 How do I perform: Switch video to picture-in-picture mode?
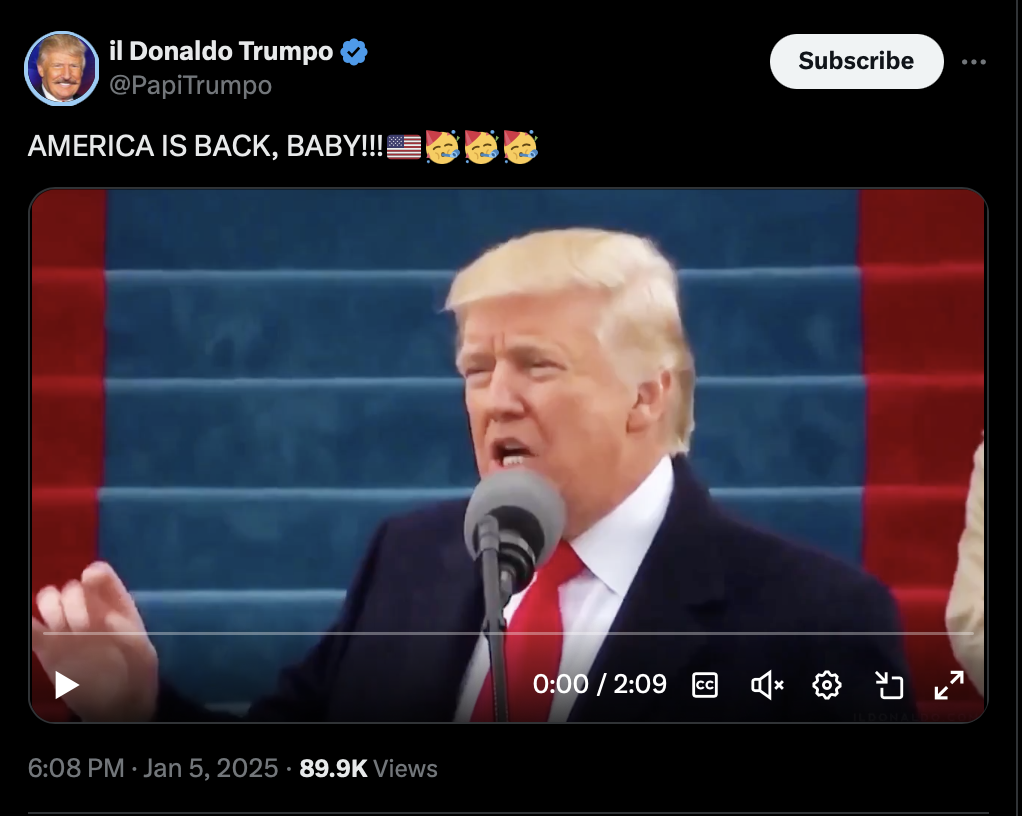pos(888,685)
